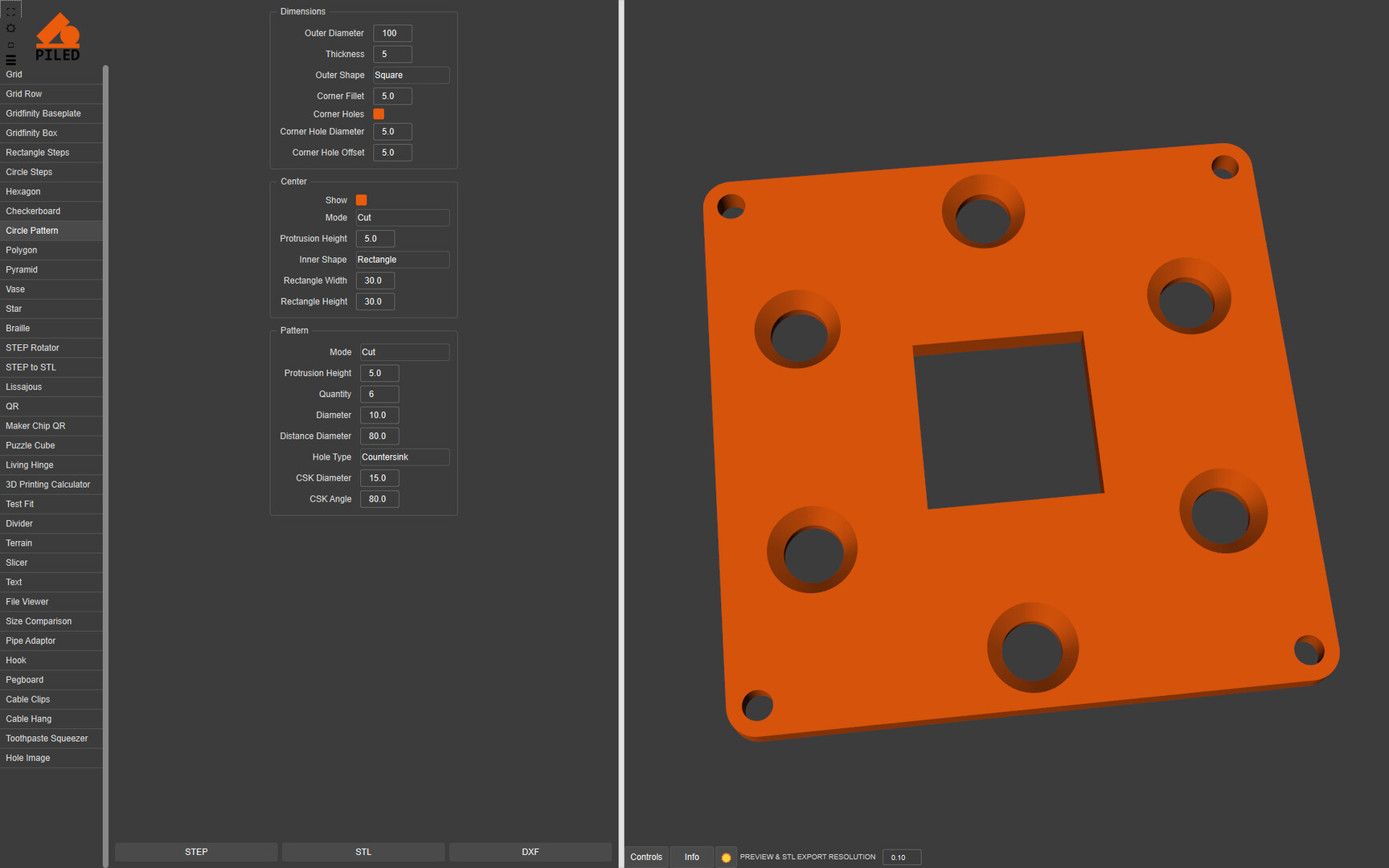Select Gridfinity Baseplate in the sidebar

tap(43, 113)
